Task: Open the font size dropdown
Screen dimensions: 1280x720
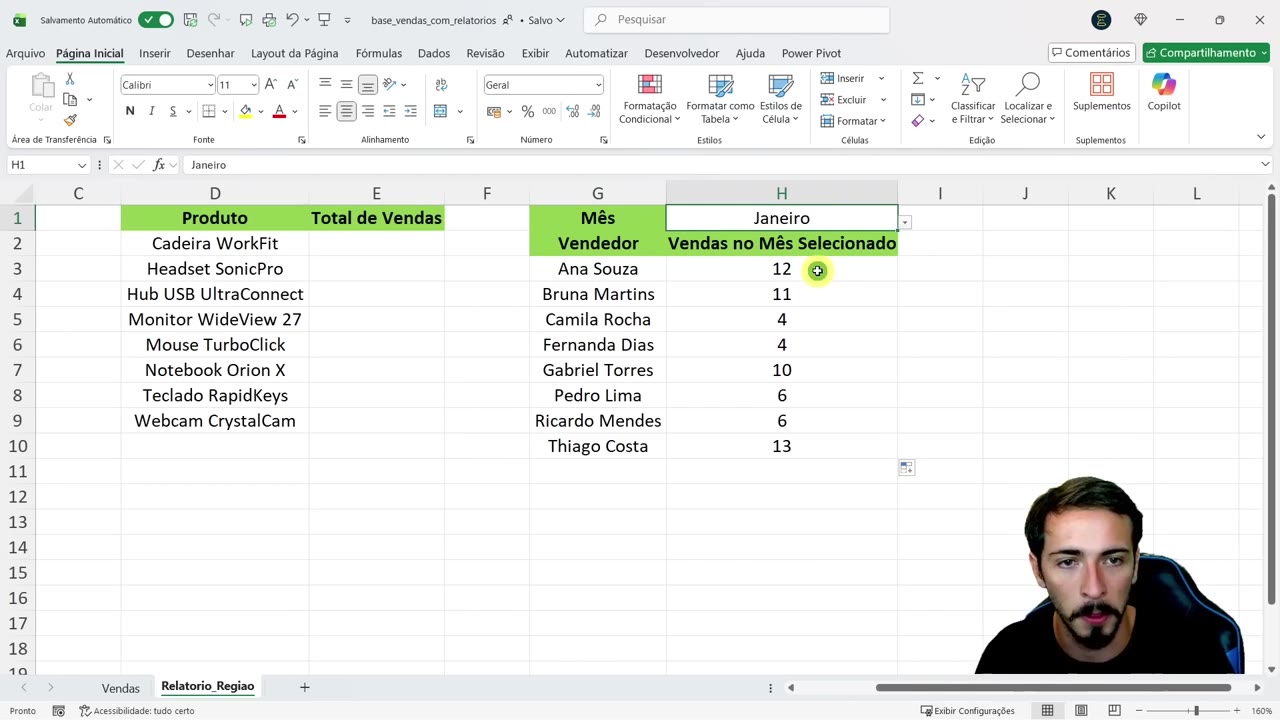Action: pyautogui.click(x=254, y=85)
